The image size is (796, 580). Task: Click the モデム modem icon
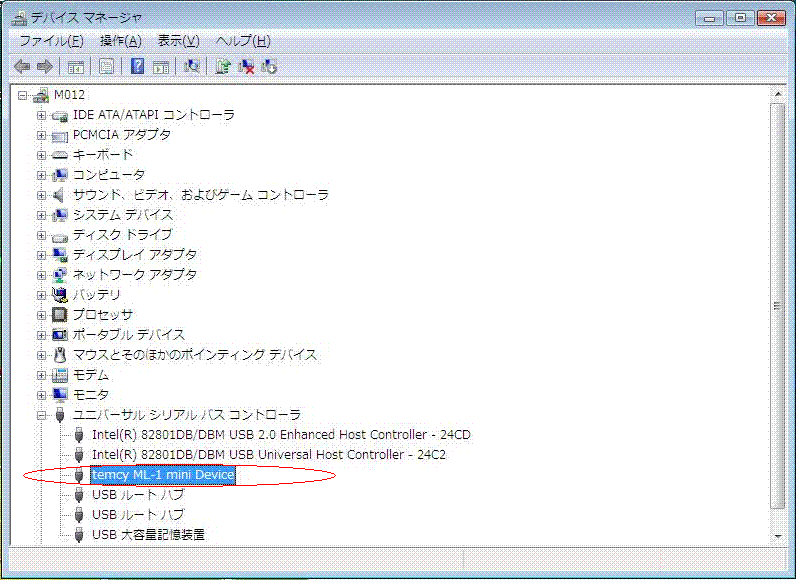click(60, 375)
